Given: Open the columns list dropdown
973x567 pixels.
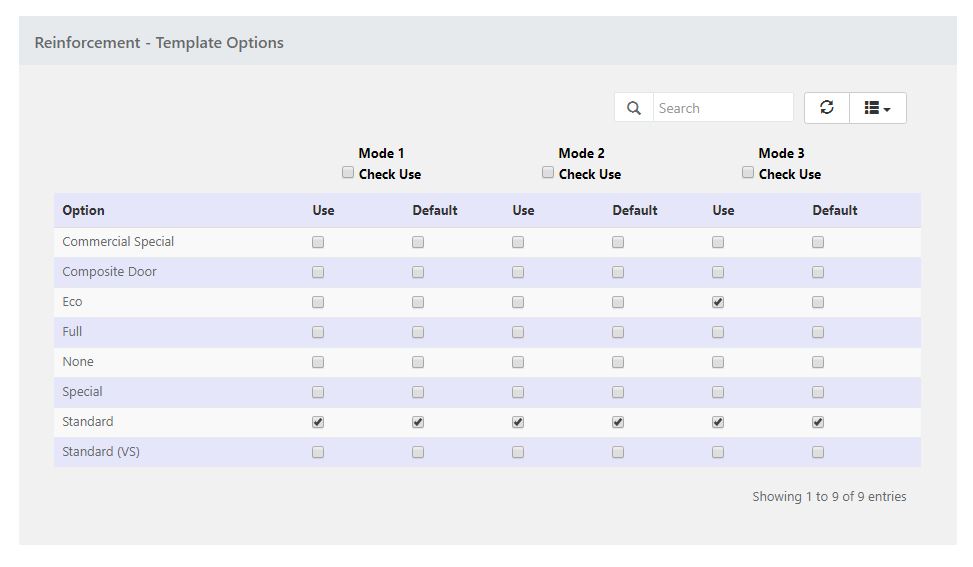Looking at the screenshot, I should pyautogui.click(x=877, y=108).
